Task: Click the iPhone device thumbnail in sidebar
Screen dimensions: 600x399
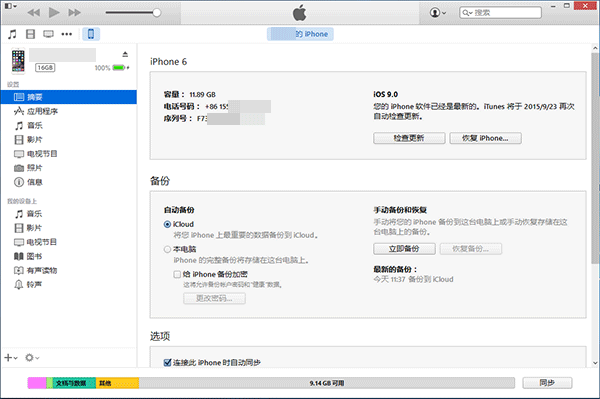Action: pos(18,60)
